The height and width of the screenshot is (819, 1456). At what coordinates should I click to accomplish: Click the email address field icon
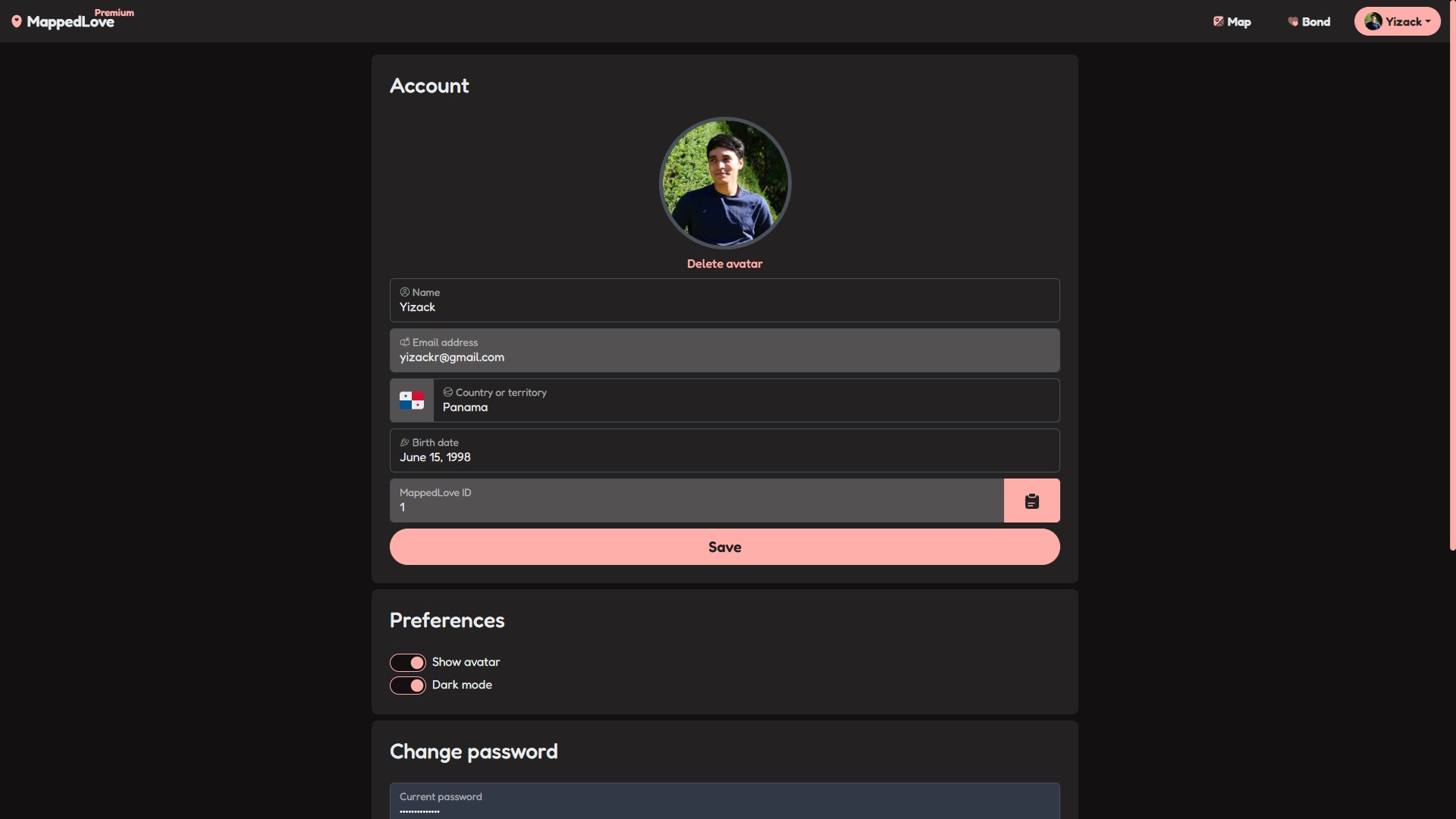404,342
